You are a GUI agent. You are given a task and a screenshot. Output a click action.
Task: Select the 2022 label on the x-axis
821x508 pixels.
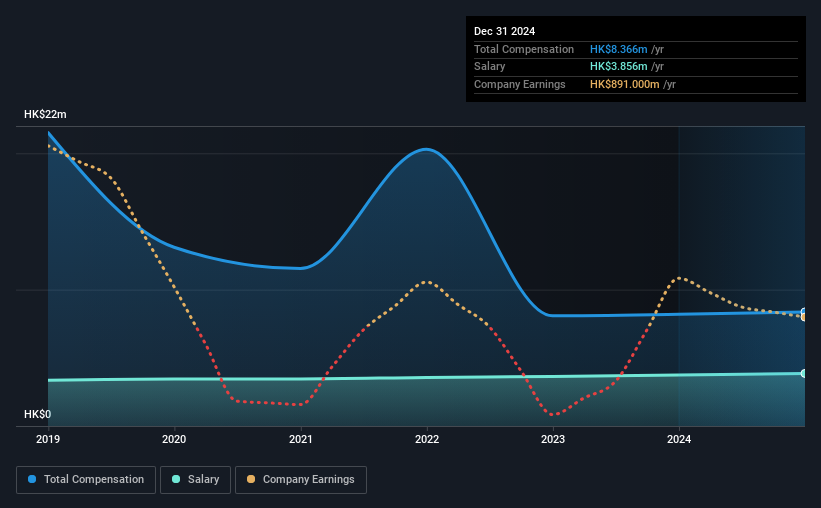427,439
